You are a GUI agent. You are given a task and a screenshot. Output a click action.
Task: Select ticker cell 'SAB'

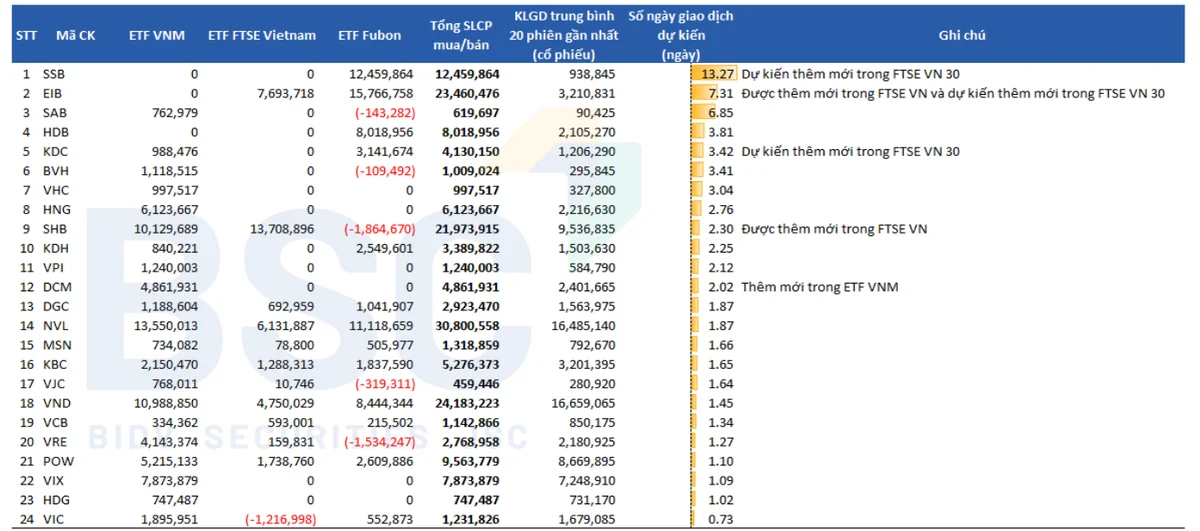[54, 113]
